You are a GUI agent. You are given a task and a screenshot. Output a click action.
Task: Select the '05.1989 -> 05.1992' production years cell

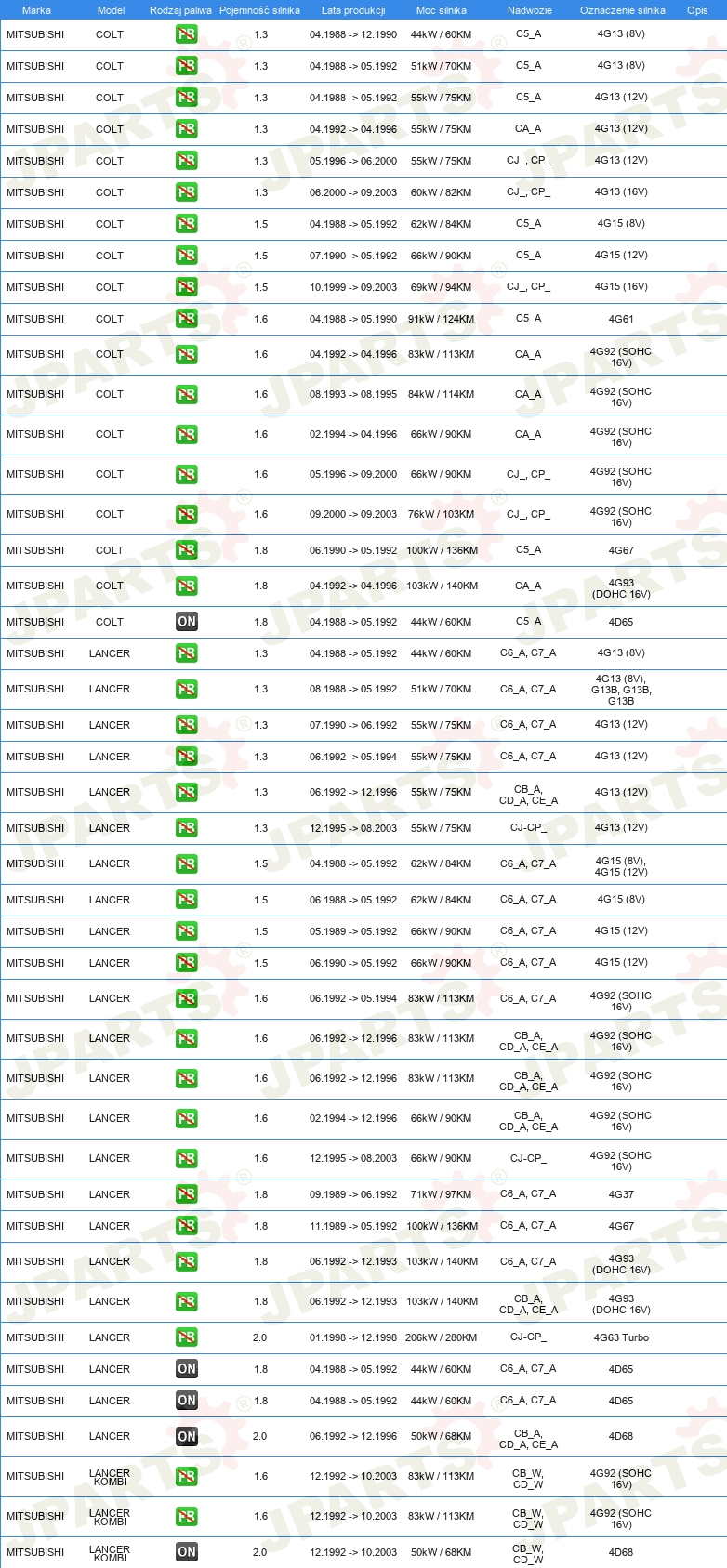click(x=353, y=931)
